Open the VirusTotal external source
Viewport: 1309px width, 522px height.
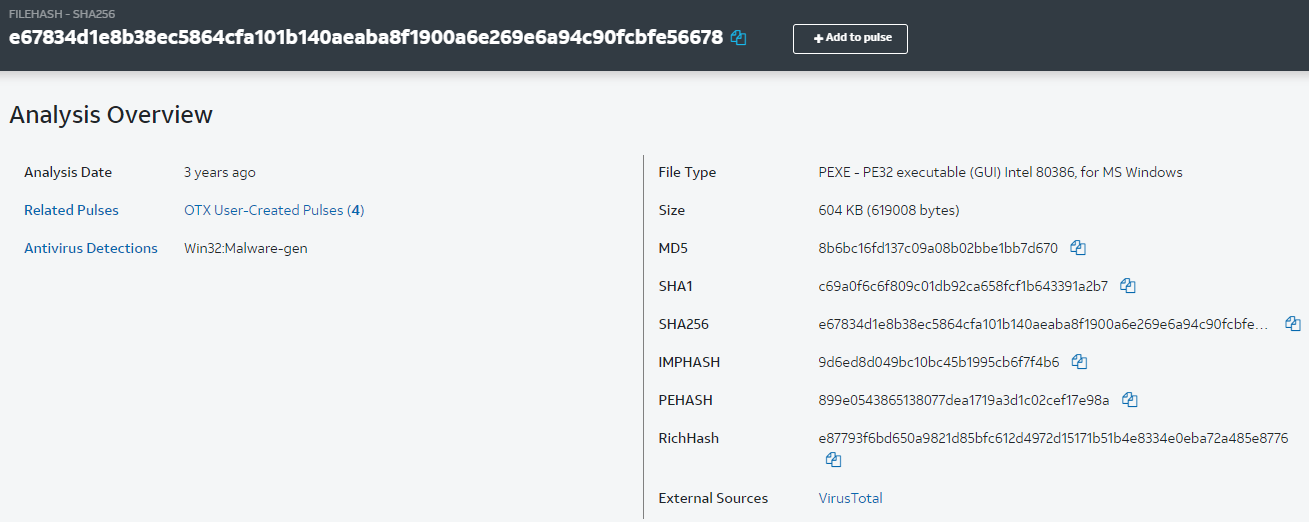coord(850,498)
